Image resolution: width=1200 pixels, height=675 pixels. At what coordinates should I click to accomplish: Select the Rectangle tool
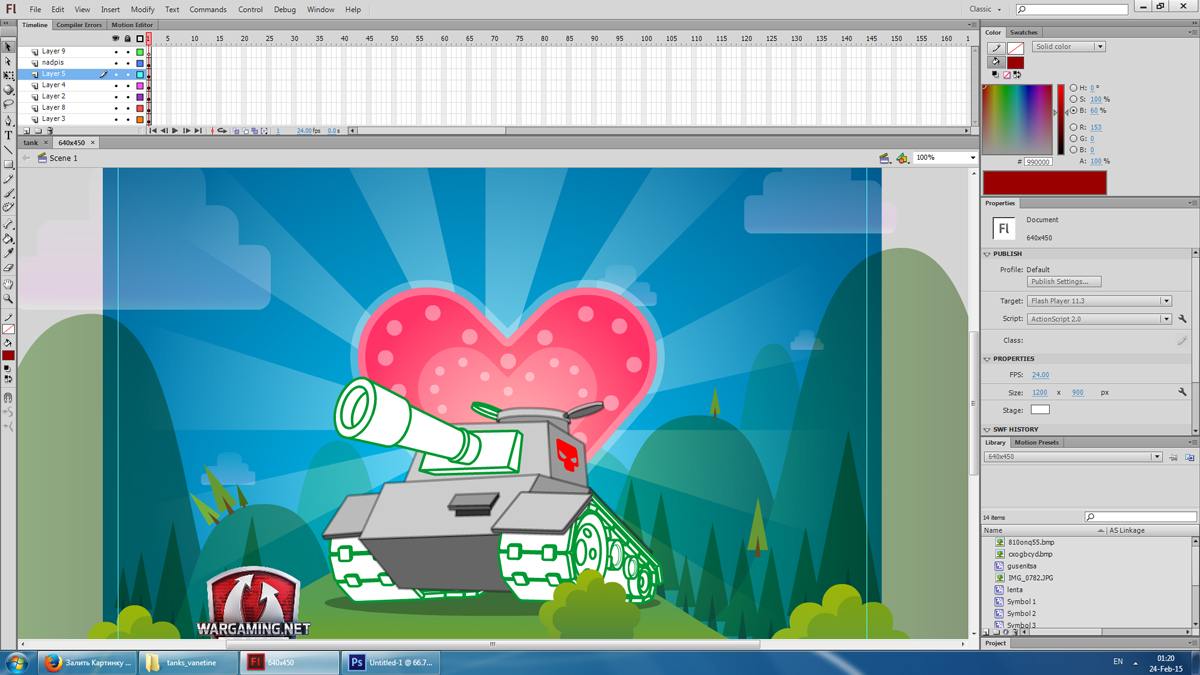(x=8, y=164)
